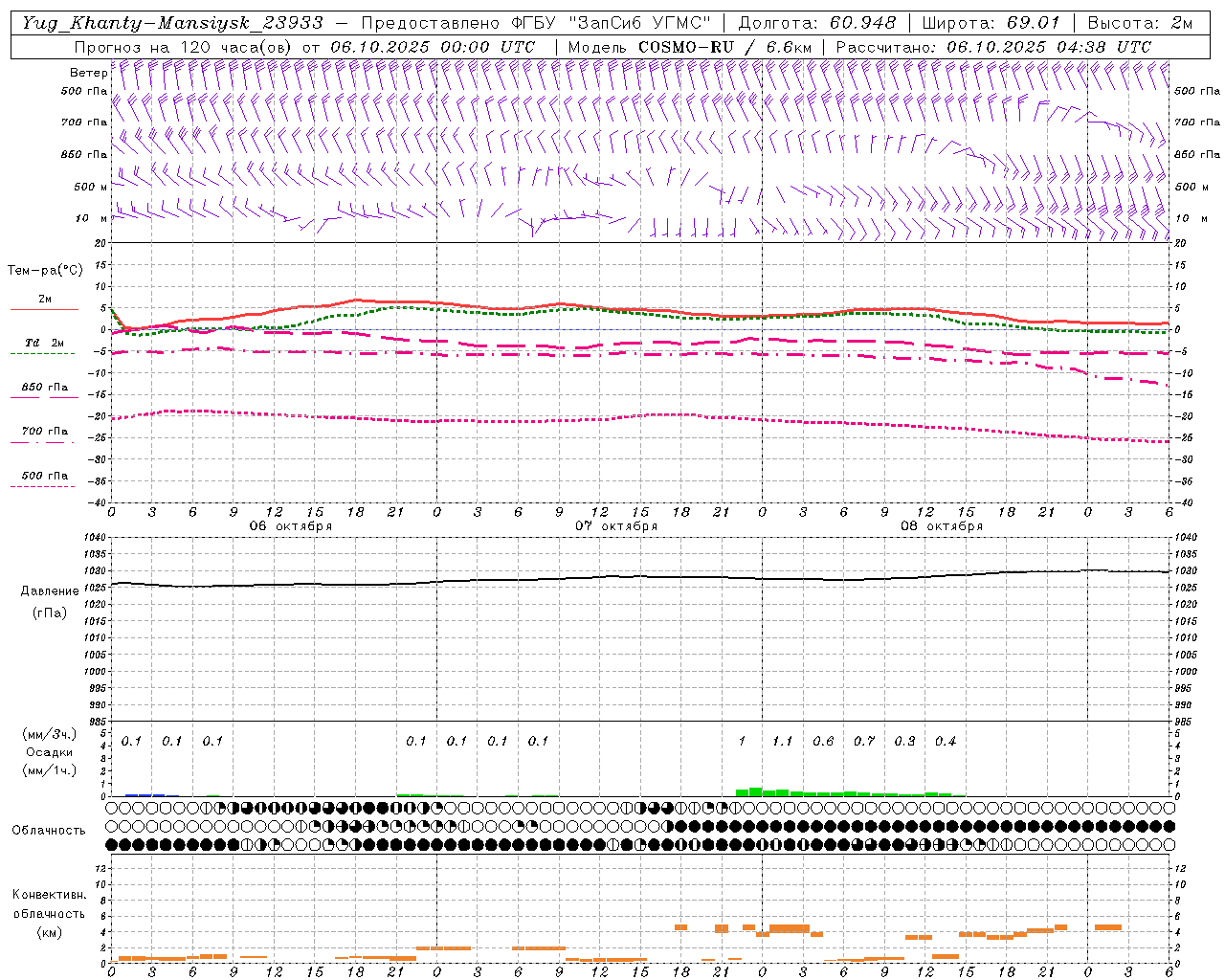Click the (км) unit under convective cloudiness
The height and width of the screenshot is (980, 1225).
click(x=50, y=932)
